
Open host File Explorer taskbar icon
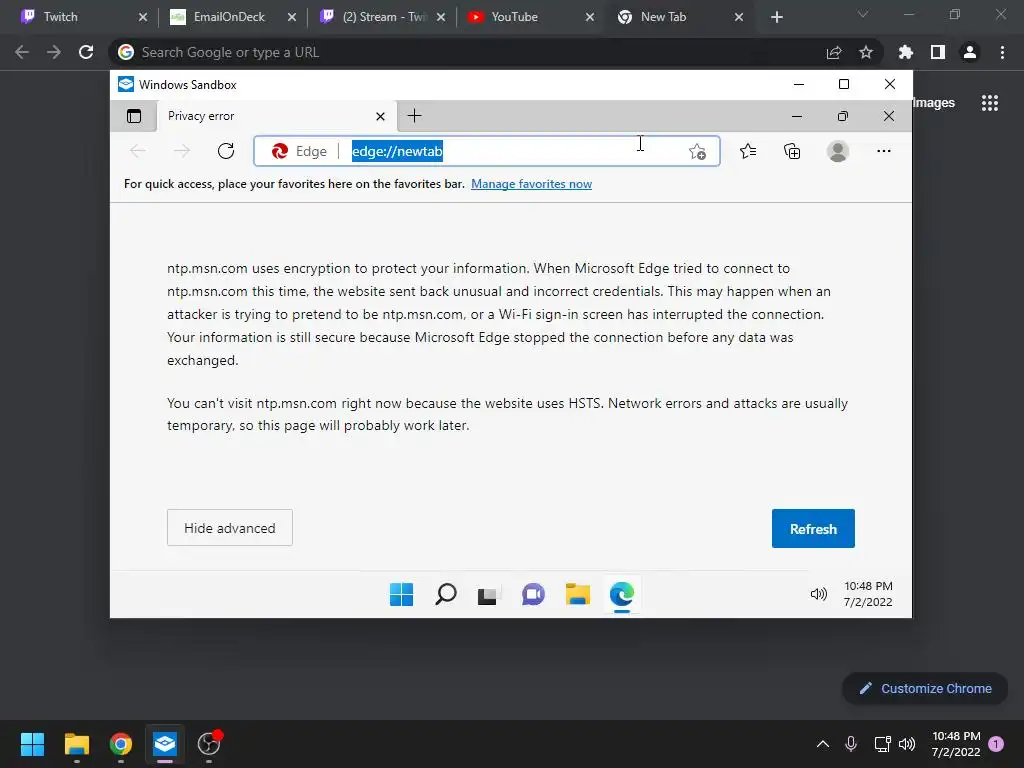point(76,744)
